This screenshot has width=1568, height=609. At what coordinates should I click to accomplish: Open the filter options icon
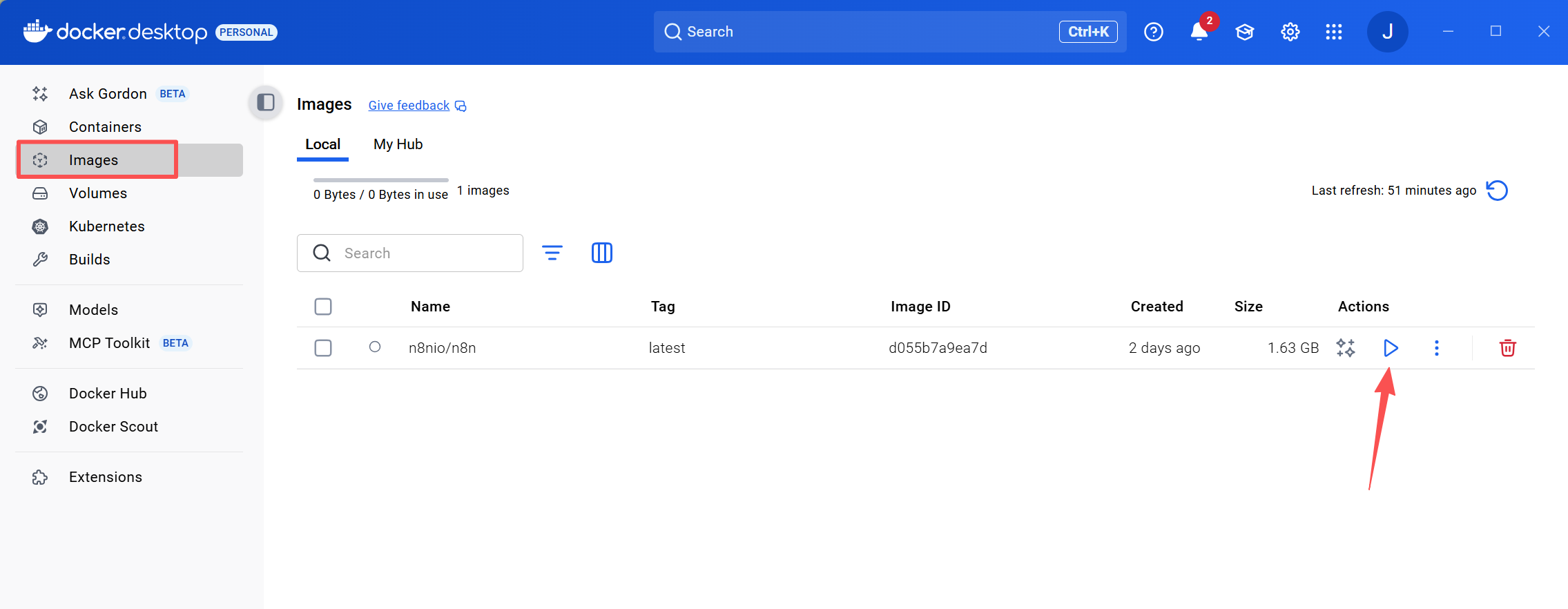coord(552,253)
